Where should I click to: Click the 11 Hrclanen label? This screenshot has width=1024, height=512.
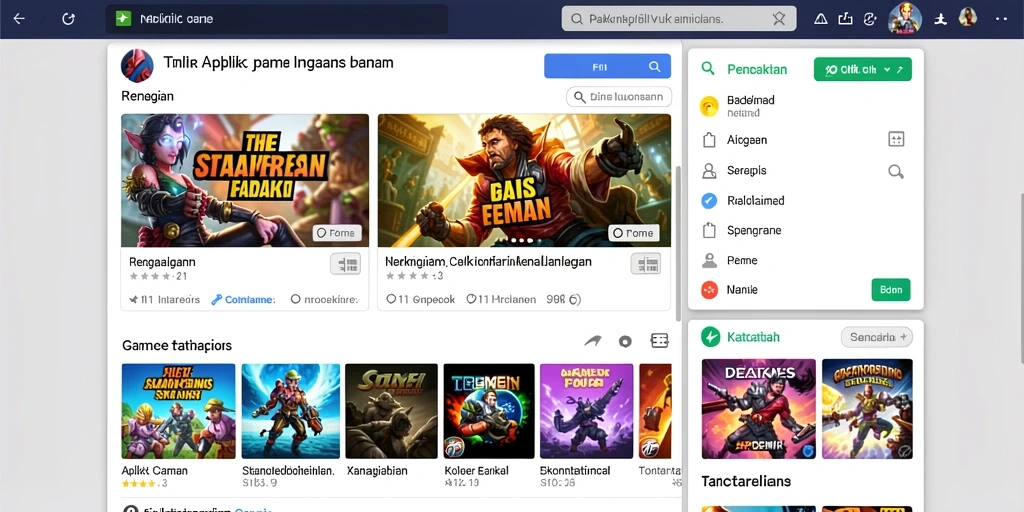[501, 300]
